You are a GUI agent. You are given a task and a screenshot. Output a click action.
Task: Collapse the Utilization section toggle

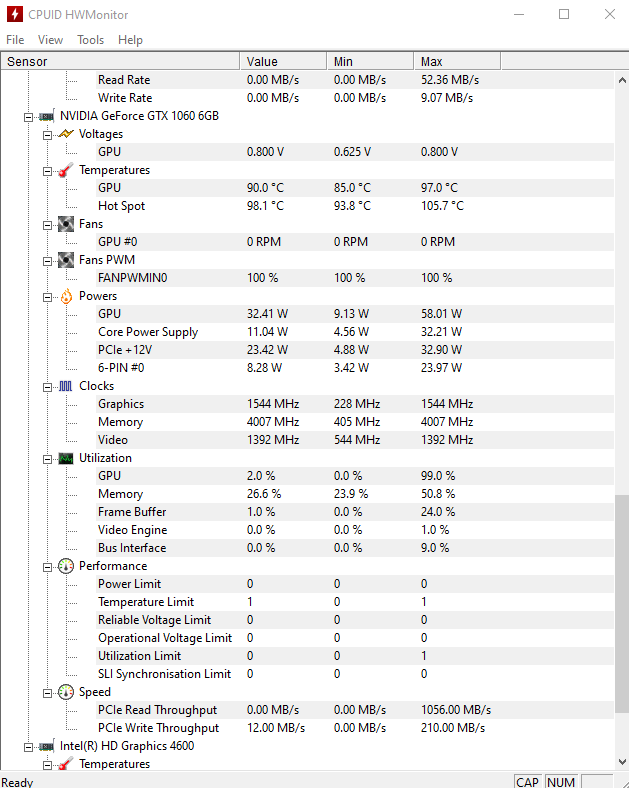click(47, 459)
